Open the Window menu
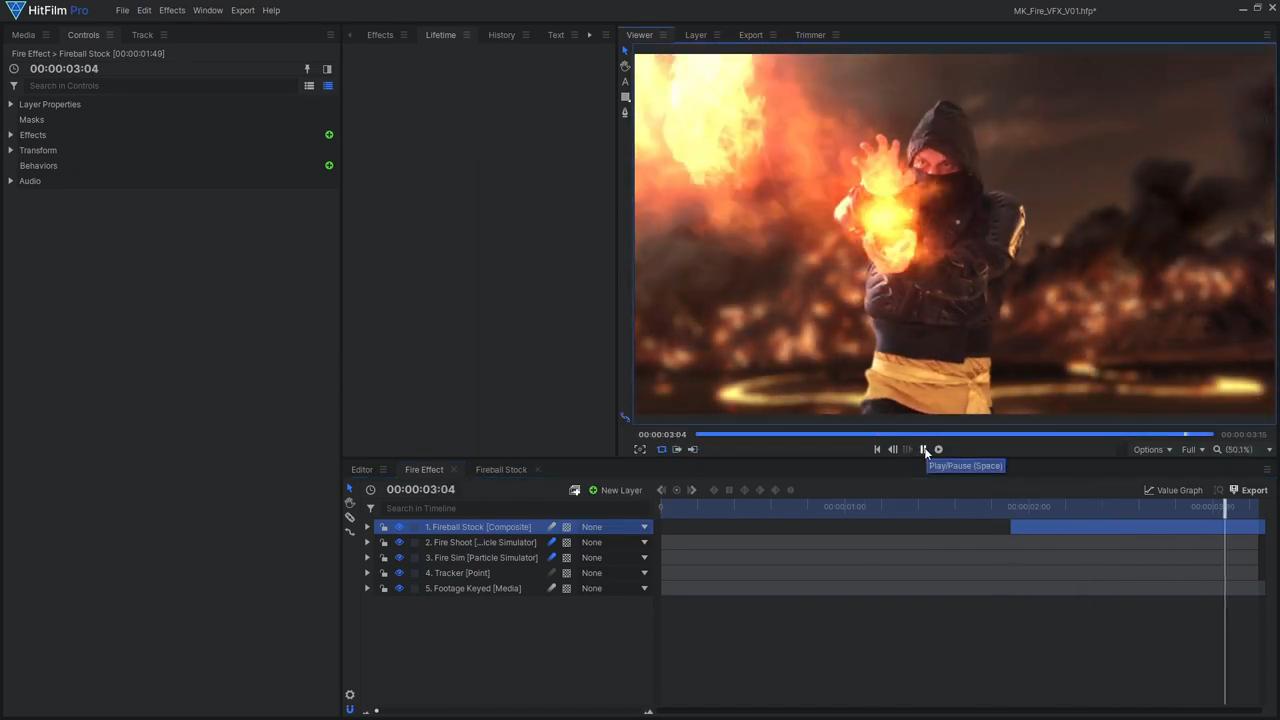Screen dimensions: 1280x720 pos(208,10)
